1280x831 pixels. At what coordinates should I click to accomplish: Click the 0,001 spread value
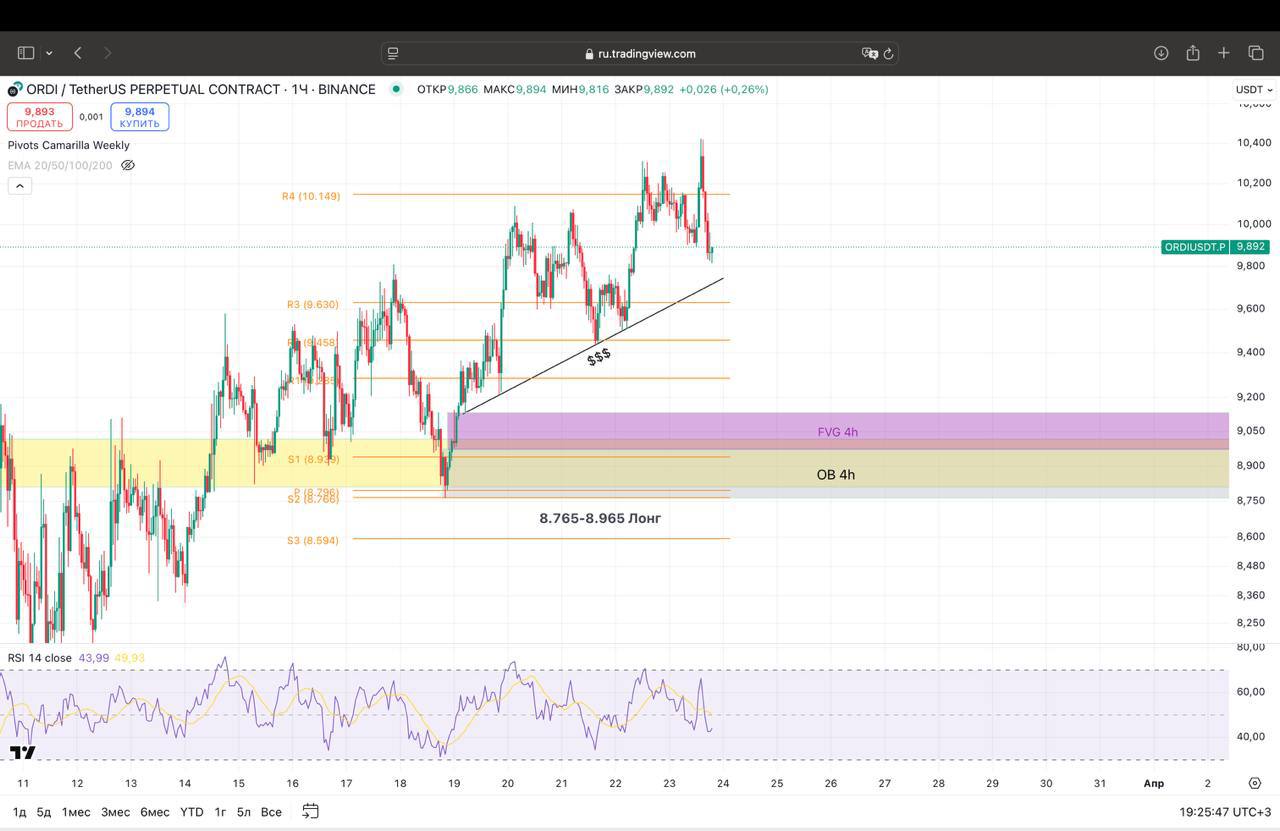(91, 117)
